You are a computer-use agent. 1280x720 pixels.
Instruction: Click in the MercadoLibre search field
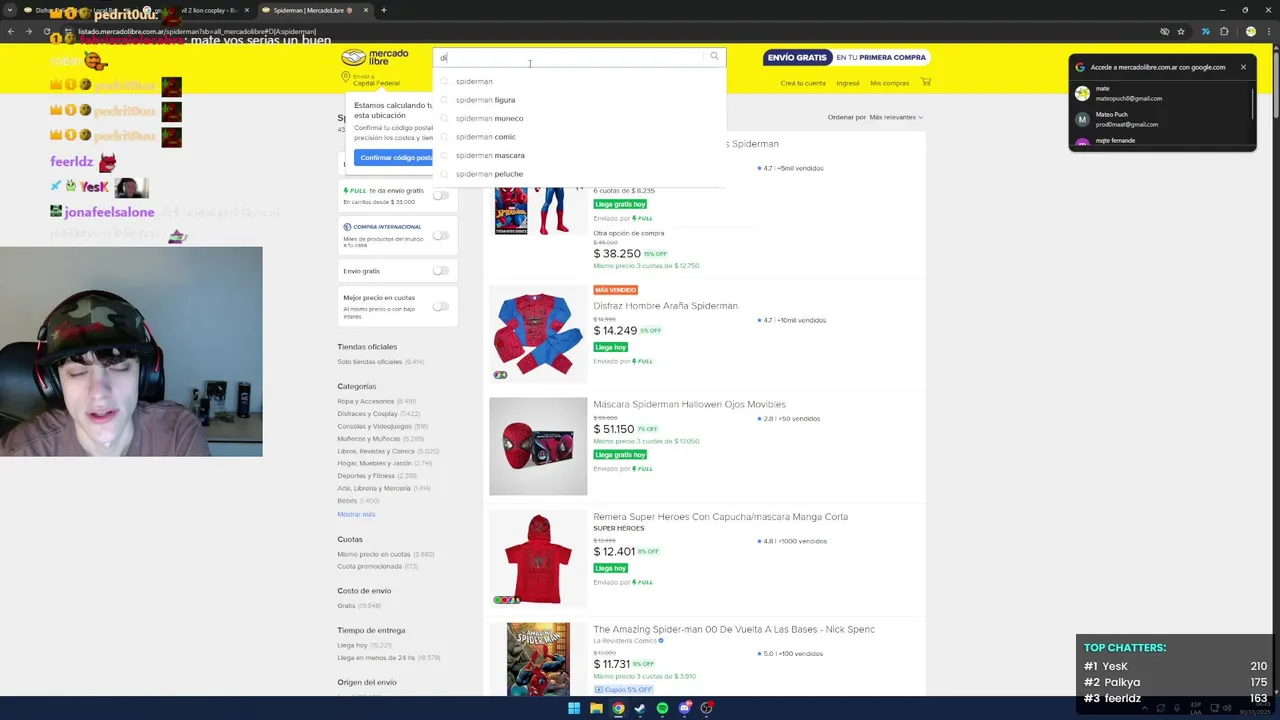click(x=570, y=57)
